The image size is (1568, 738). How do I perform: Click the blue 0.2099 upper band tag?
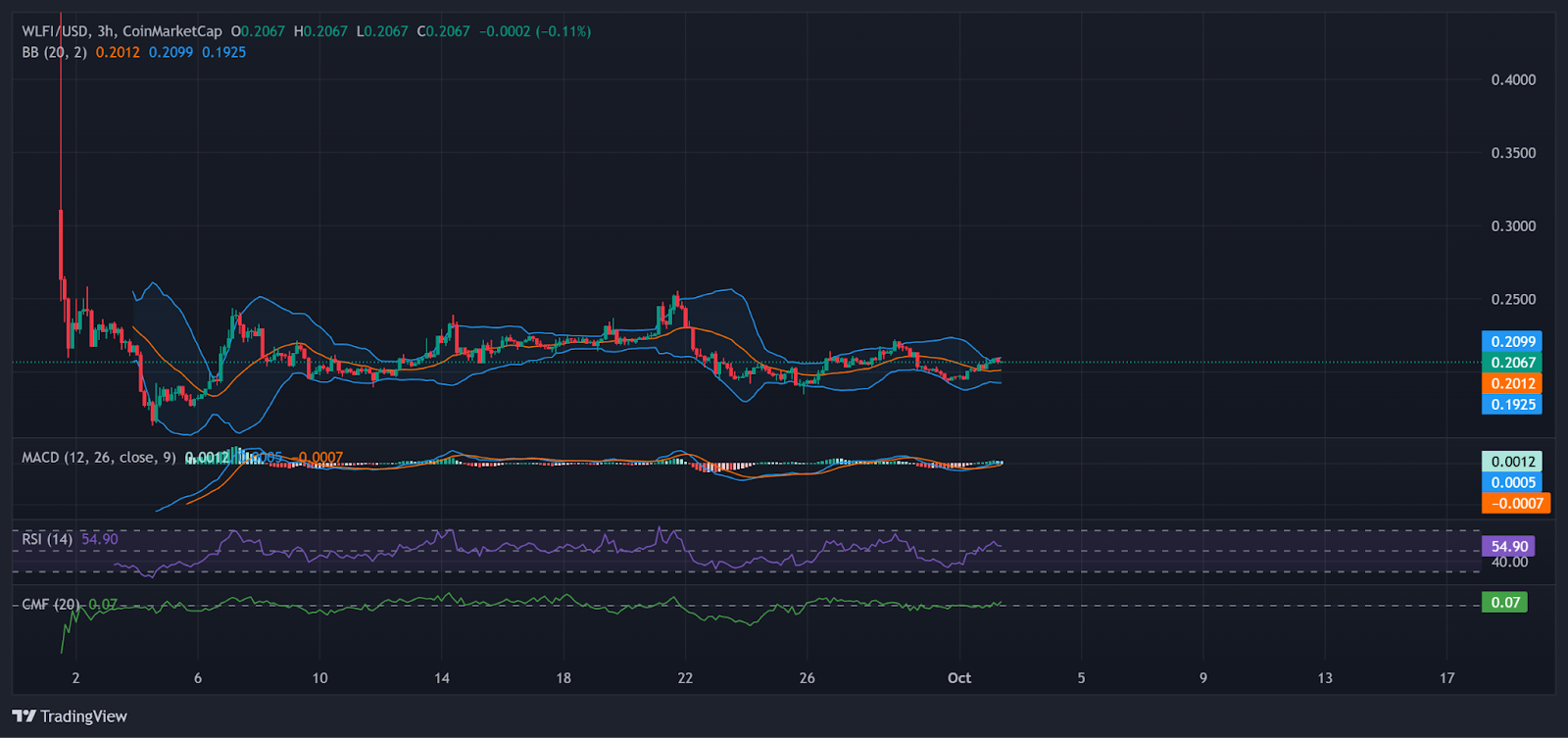click(1512, 341)
